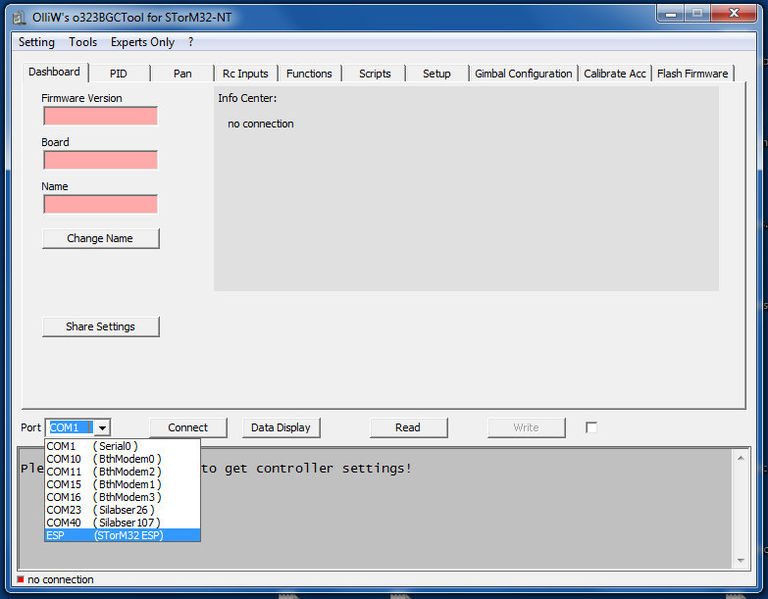Click the Firmware Version field

click(100, 116)
